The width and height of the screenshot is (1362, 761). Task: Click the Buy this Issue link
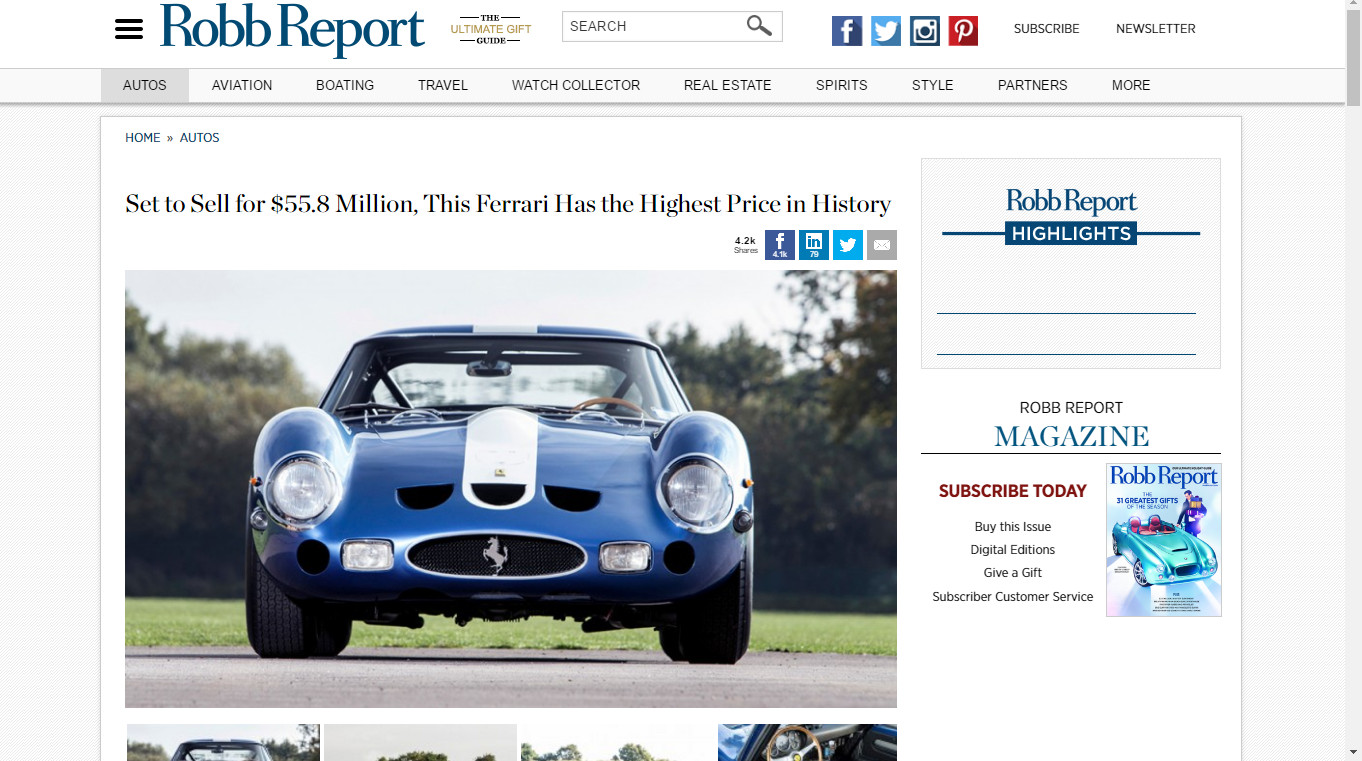click(1013, 527)
